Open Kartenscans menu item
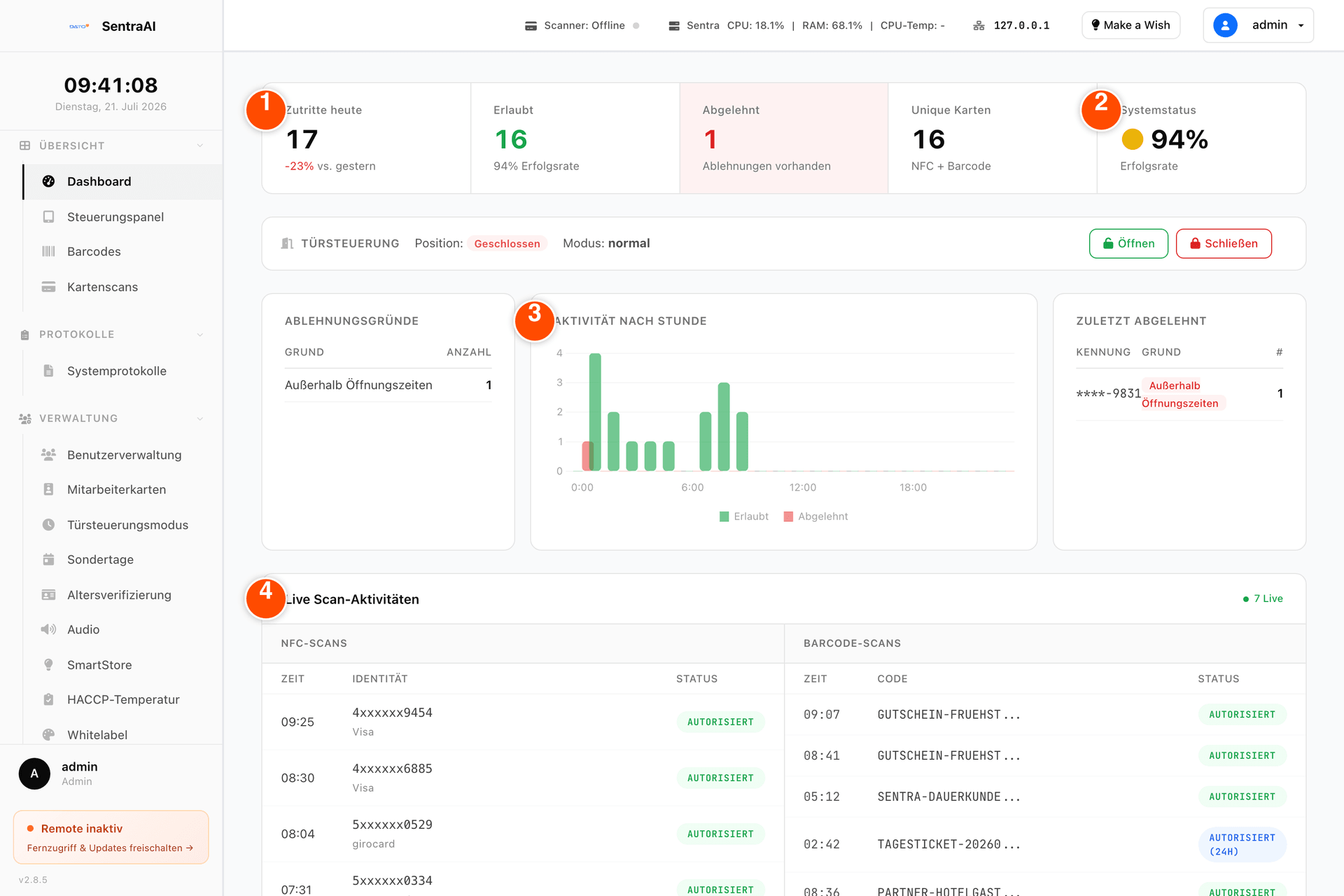 (123, 287)
